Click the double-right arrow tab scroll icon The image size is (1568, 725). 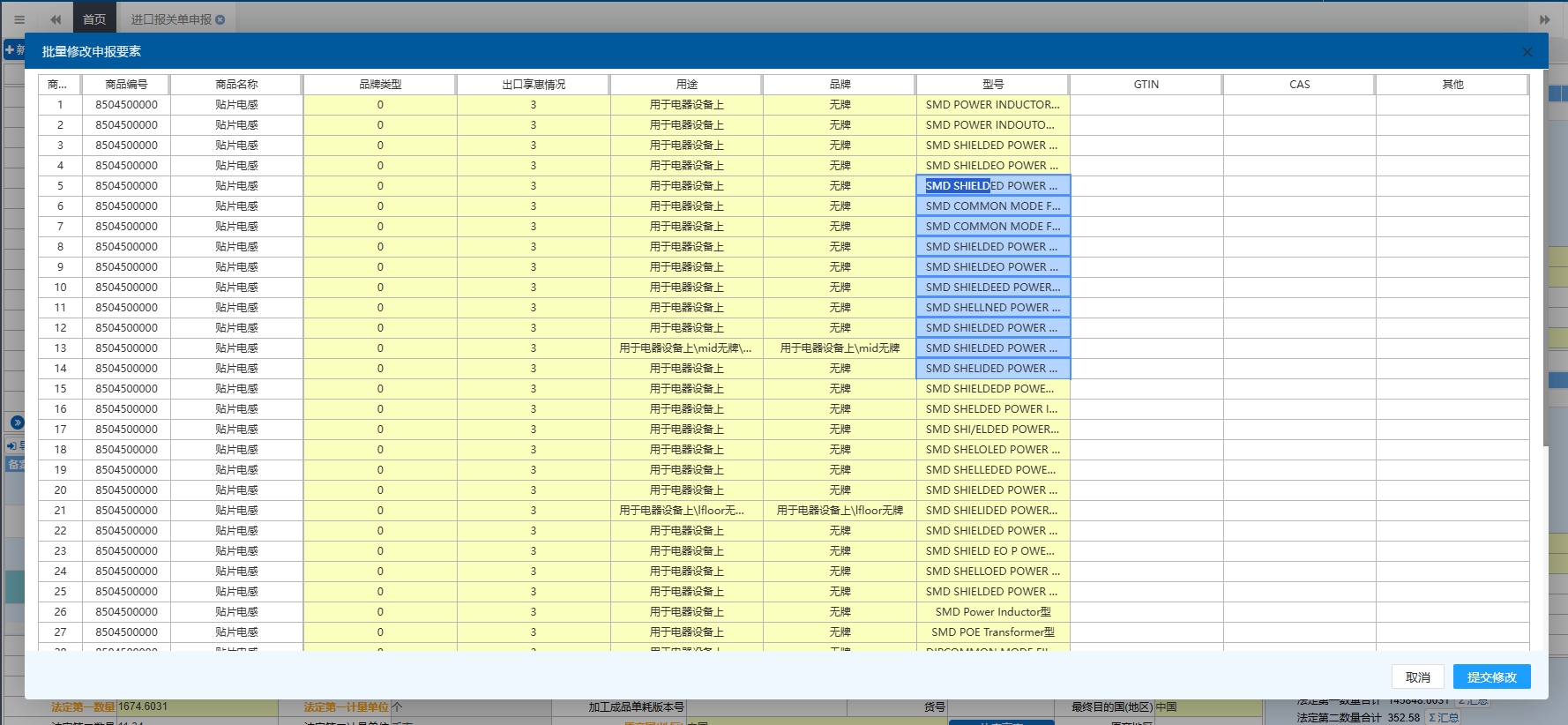point(1545,19)
